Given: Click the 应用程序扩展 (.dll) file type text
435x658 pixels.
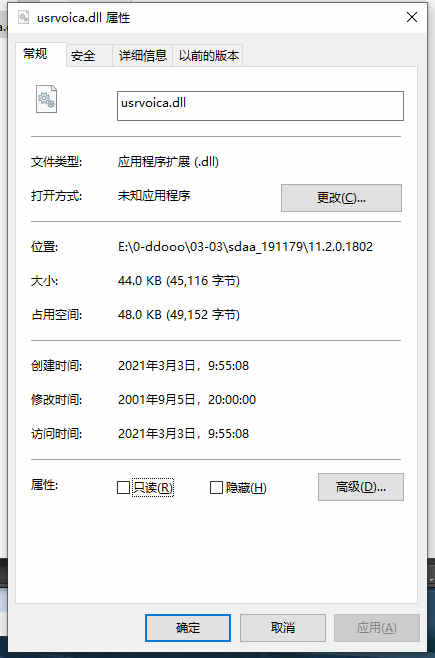Looking at the screenshot, I should (168, 162).
